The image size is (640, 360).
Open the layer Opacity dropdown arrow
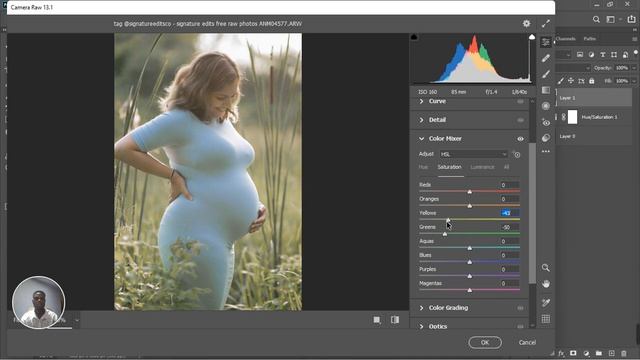(x=634, y=68)
